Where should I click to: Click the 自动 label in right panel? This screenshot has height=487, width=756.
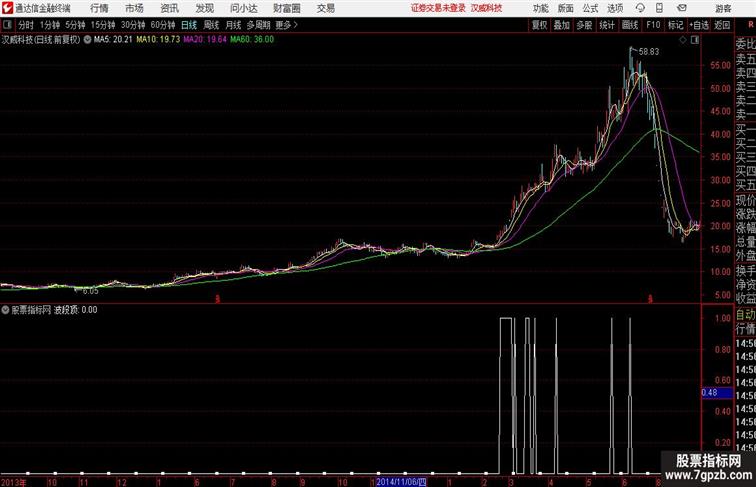tap(745, 315)
